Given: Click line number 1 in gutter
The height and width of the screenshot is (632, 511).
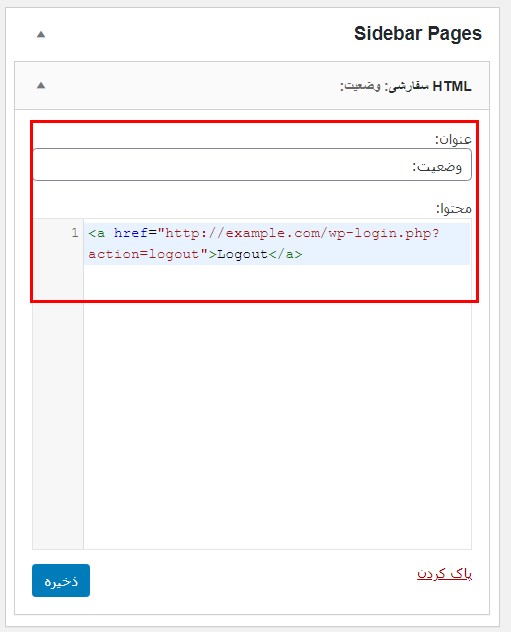Looking at the screenshot, I should coord(75,233).
